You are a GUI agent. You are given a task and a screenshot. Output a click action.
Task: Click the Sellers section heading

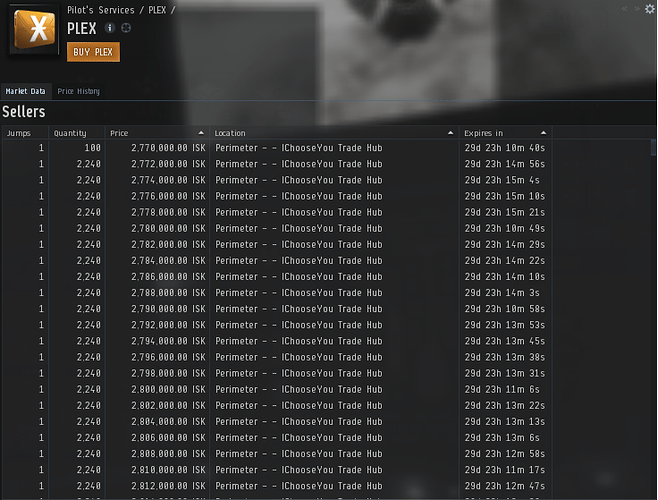pos(24,112)
